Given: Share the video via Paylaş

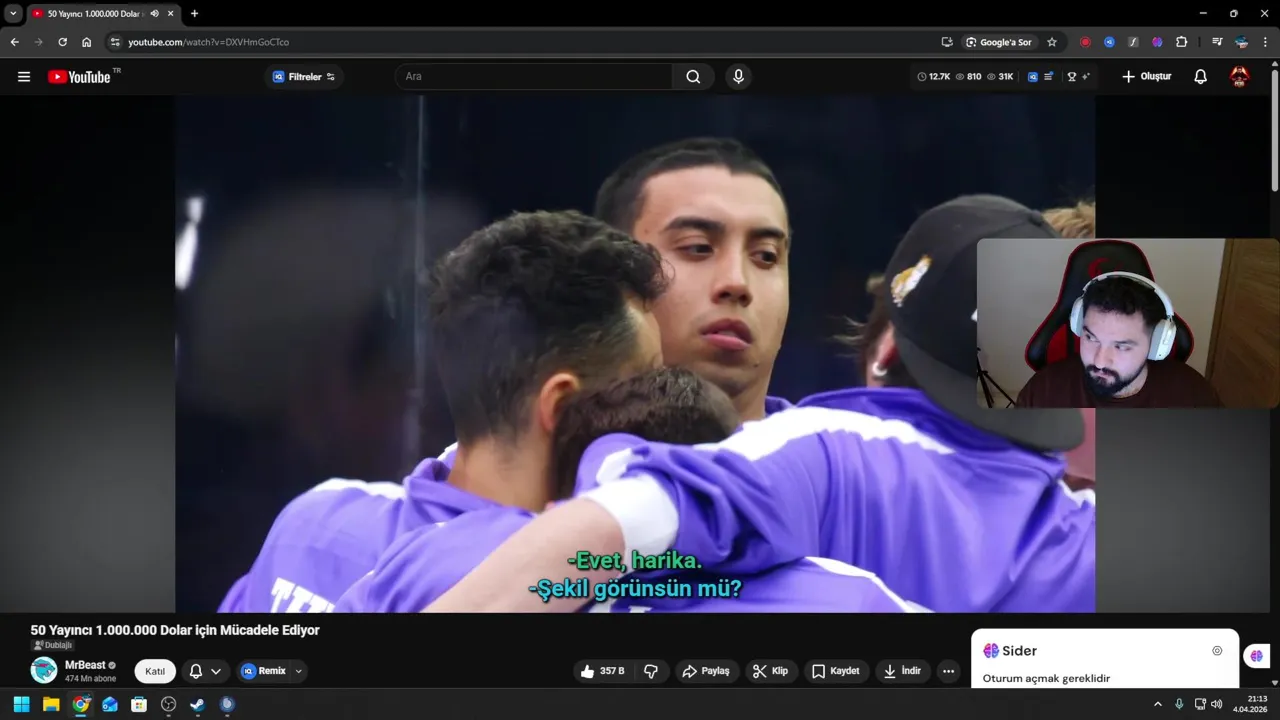Looking at the screenshot, I should [706, 671].
